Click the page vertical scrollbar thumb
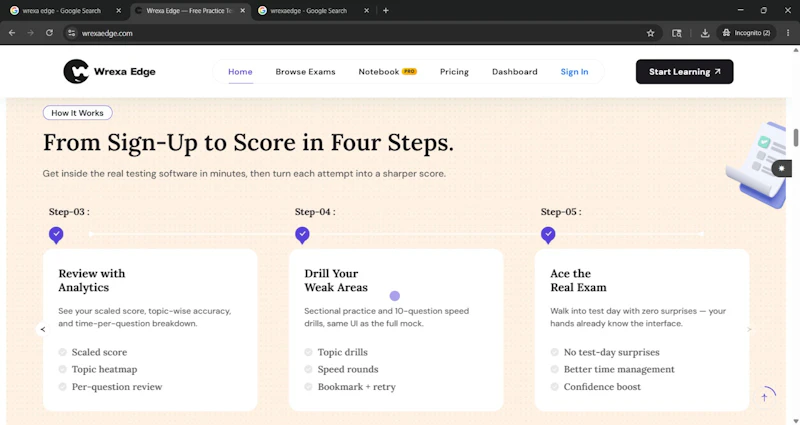Viewport: 800px width, 425px height. pyautogui.click(x=795, y=137)
